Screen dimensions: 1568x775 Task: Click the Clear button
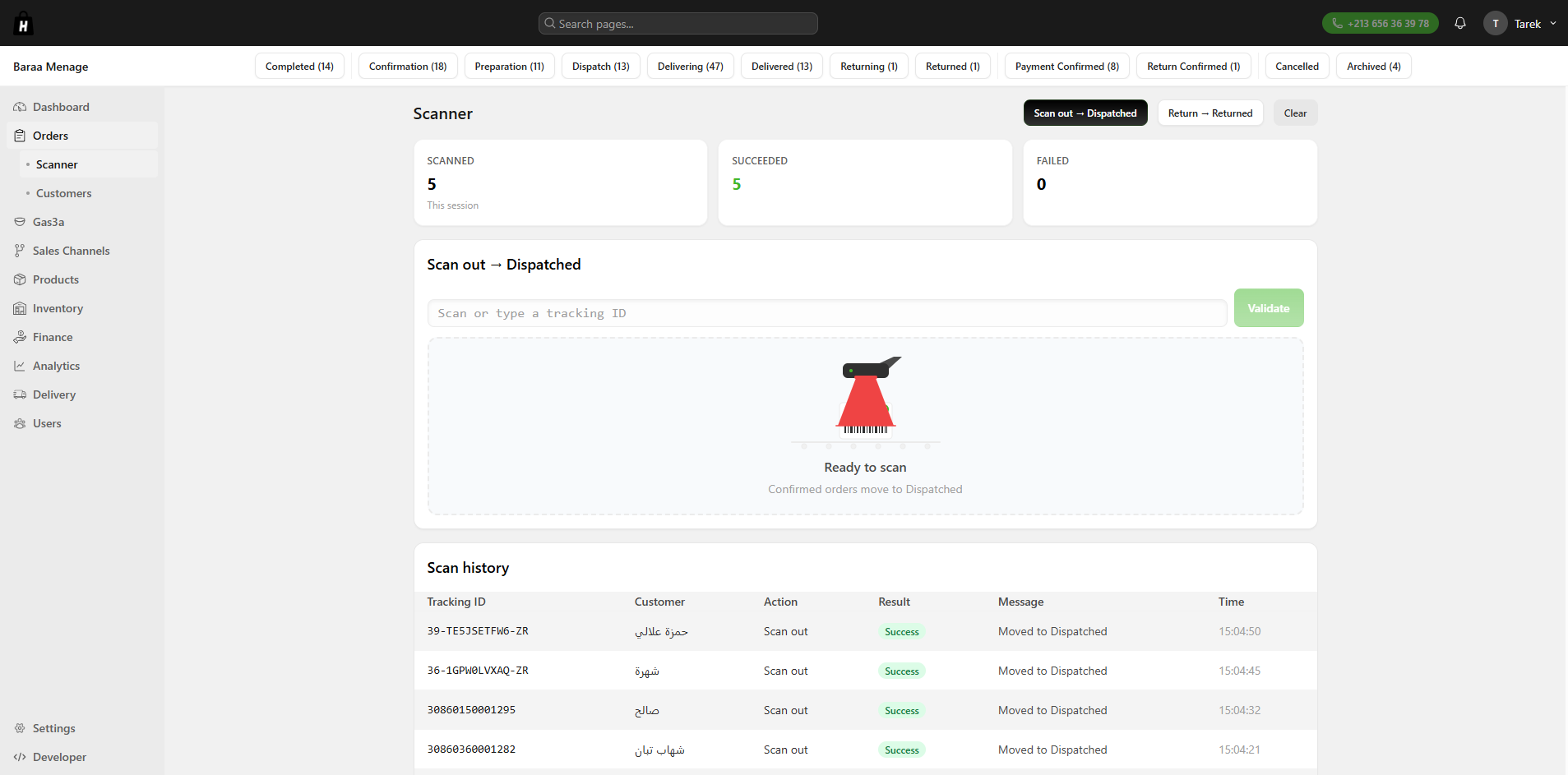coord(1295,113)
